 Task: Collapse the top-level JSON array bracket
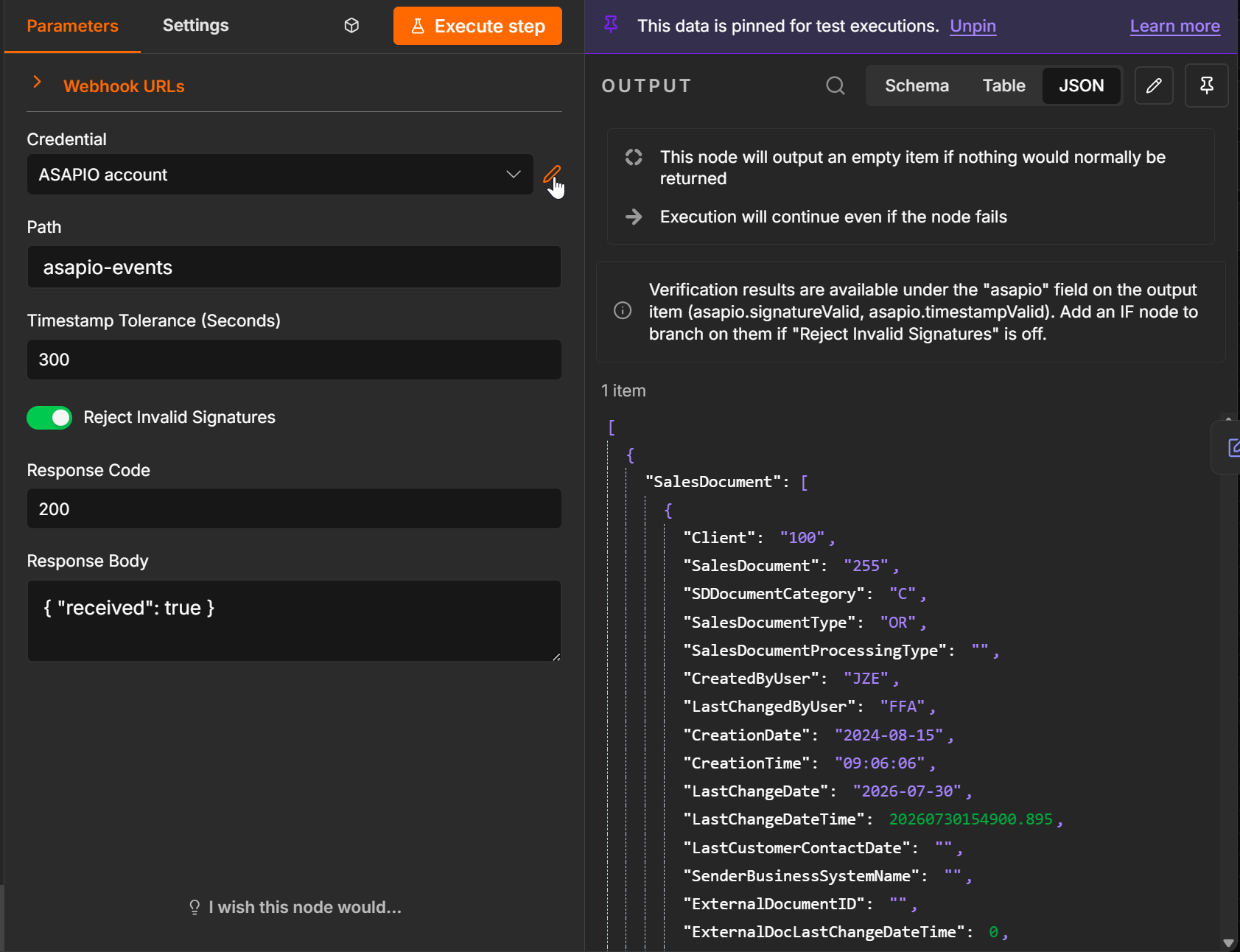612,427
